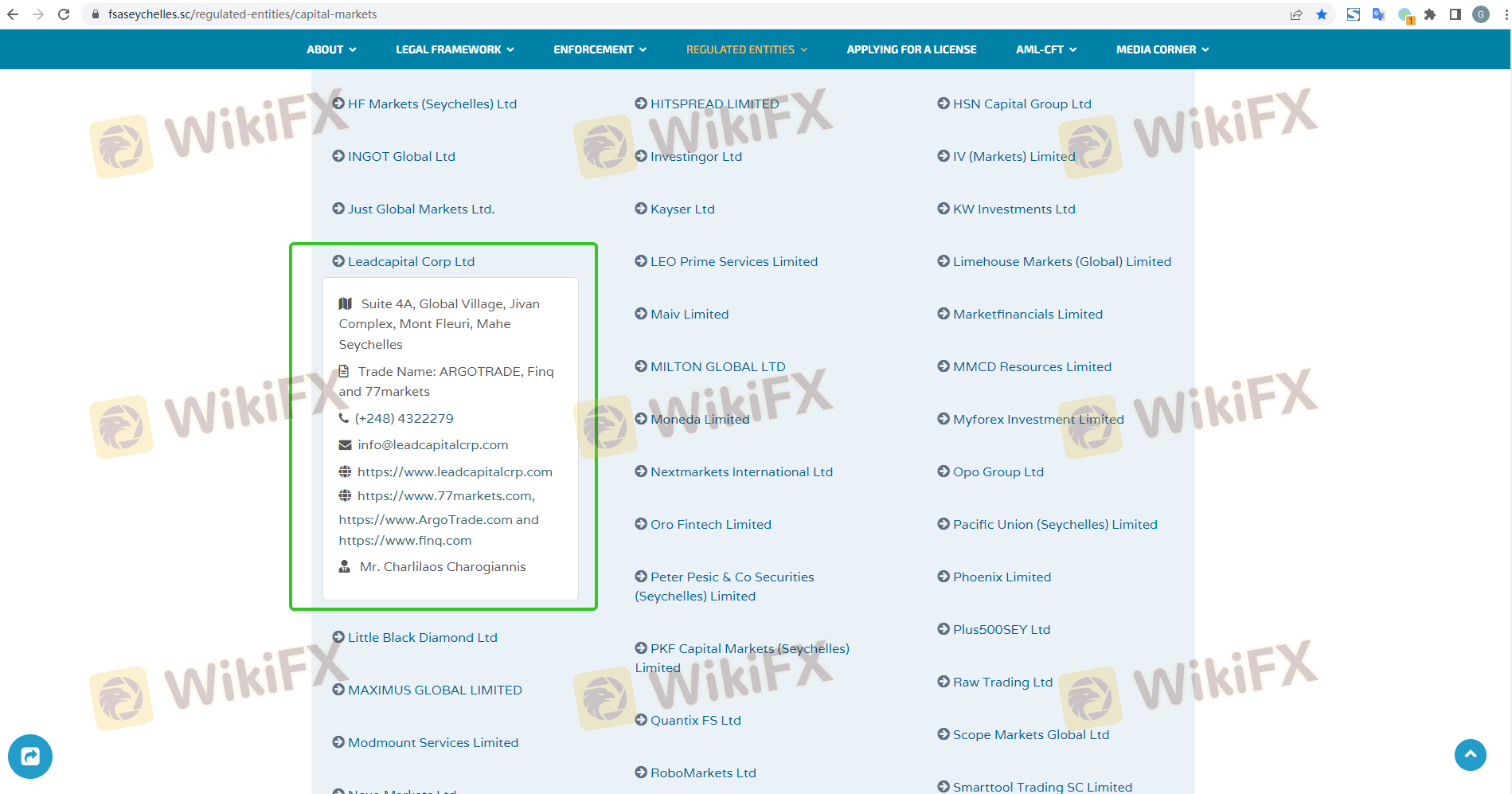Click the scroll-to-top arrow button

pyautogui.click(x=1470, y=754)
